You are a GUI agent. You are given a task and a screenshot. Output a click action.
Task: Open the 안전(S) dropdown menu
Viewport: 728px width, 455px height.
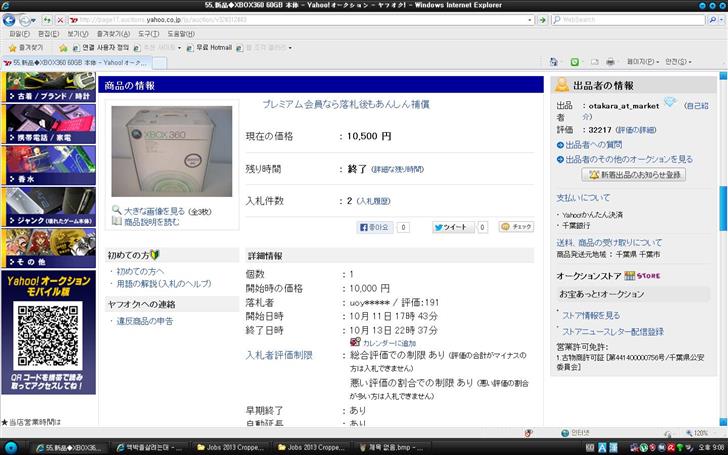click(678, 62)
